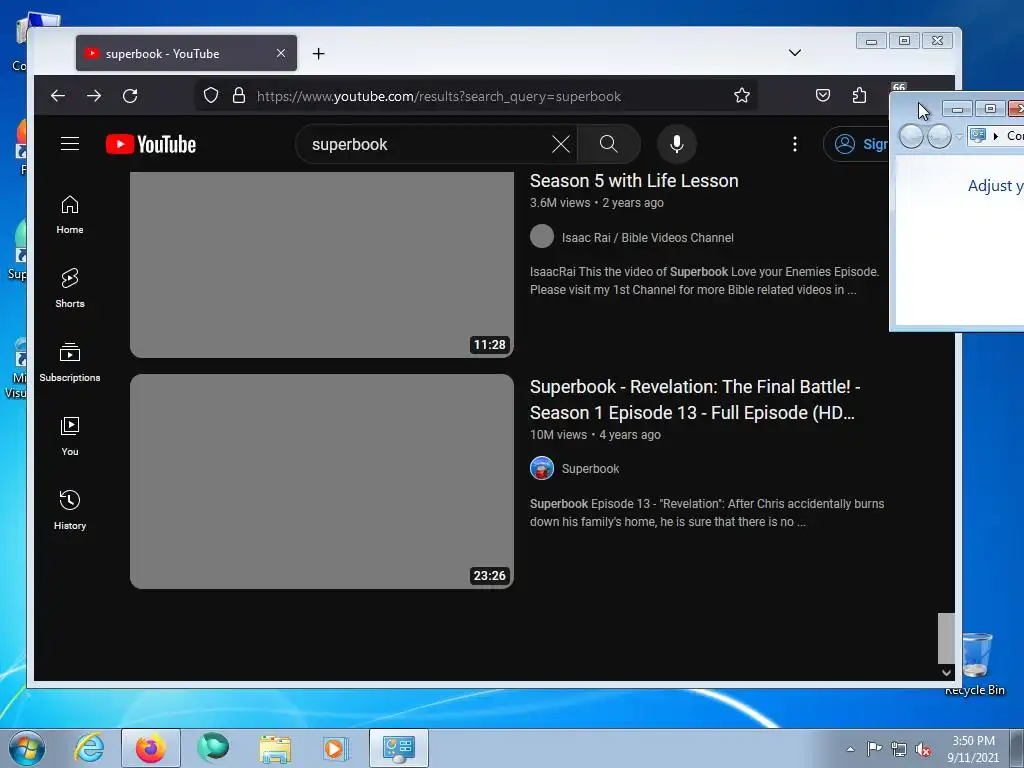Open Home in the YouTube sidebar
The width and height of the screenshot is (1024, 768).
(70, 215)
